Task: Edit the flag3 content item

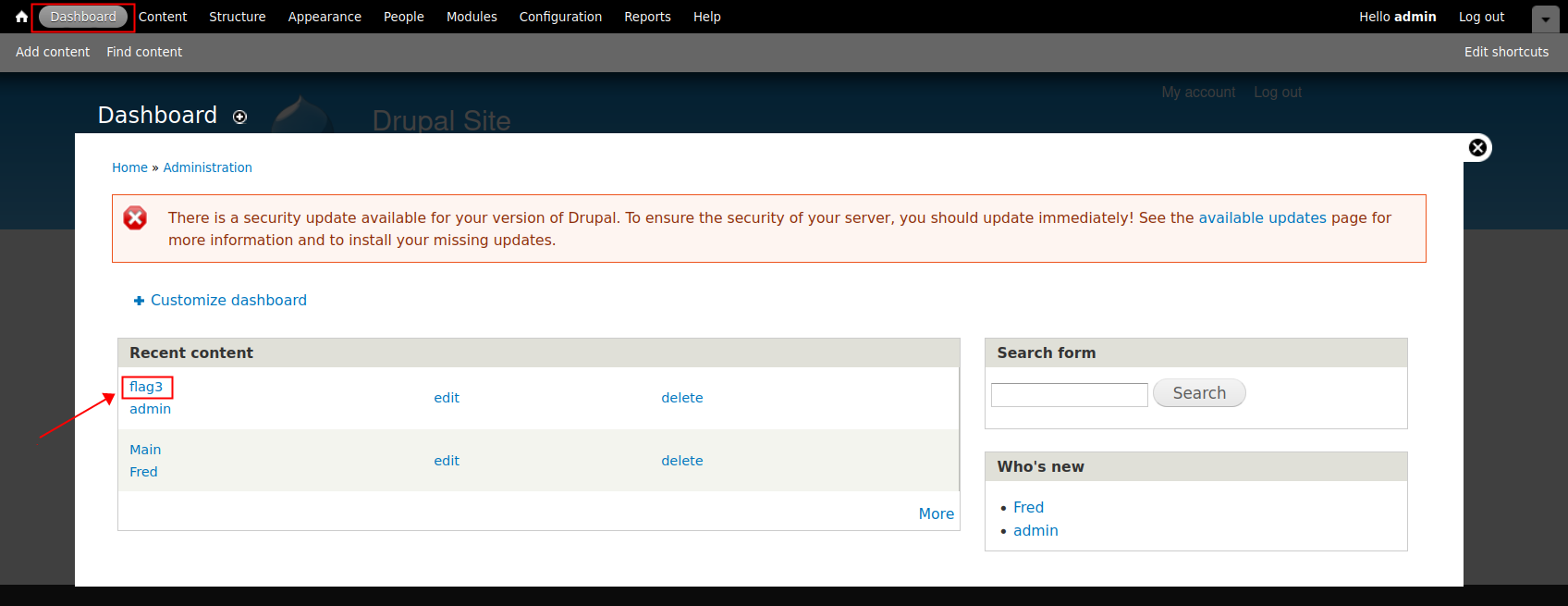Action: (447, 398)
